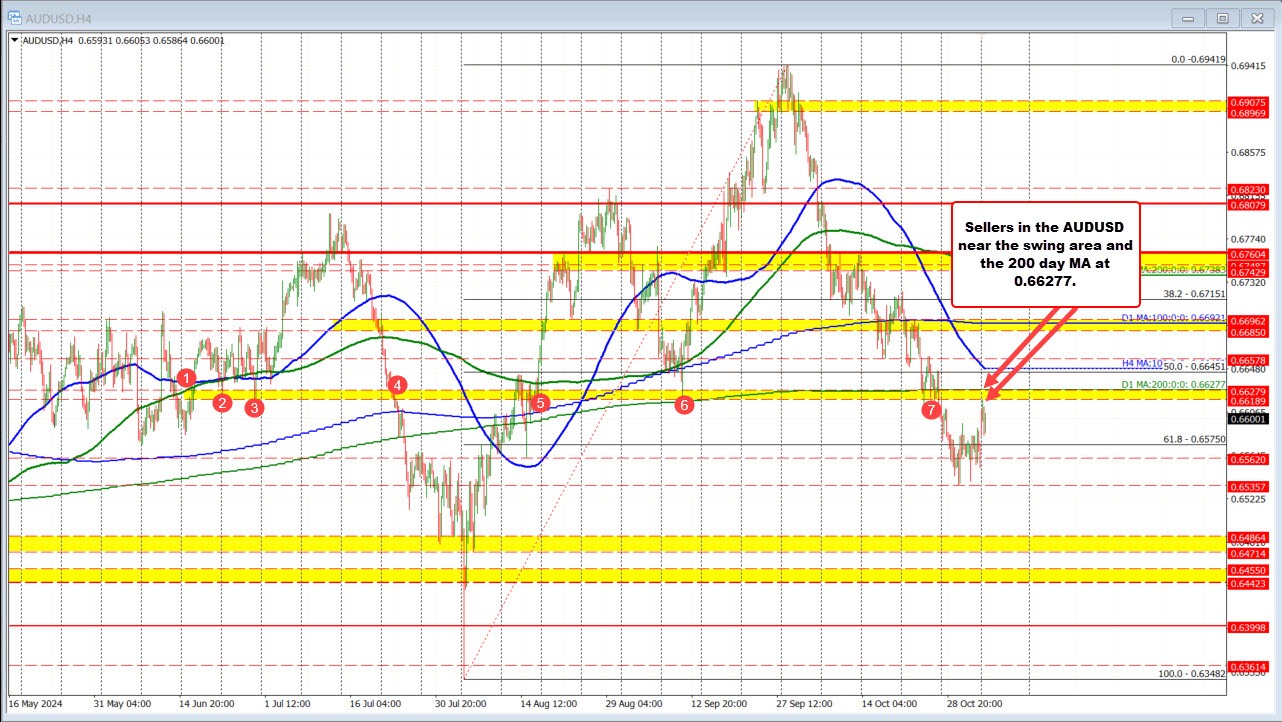1282x722 pixels.
Task: Click the AUDUSD chart icon in the title bar
Action: pyautogui.click(x=14, y=17)
